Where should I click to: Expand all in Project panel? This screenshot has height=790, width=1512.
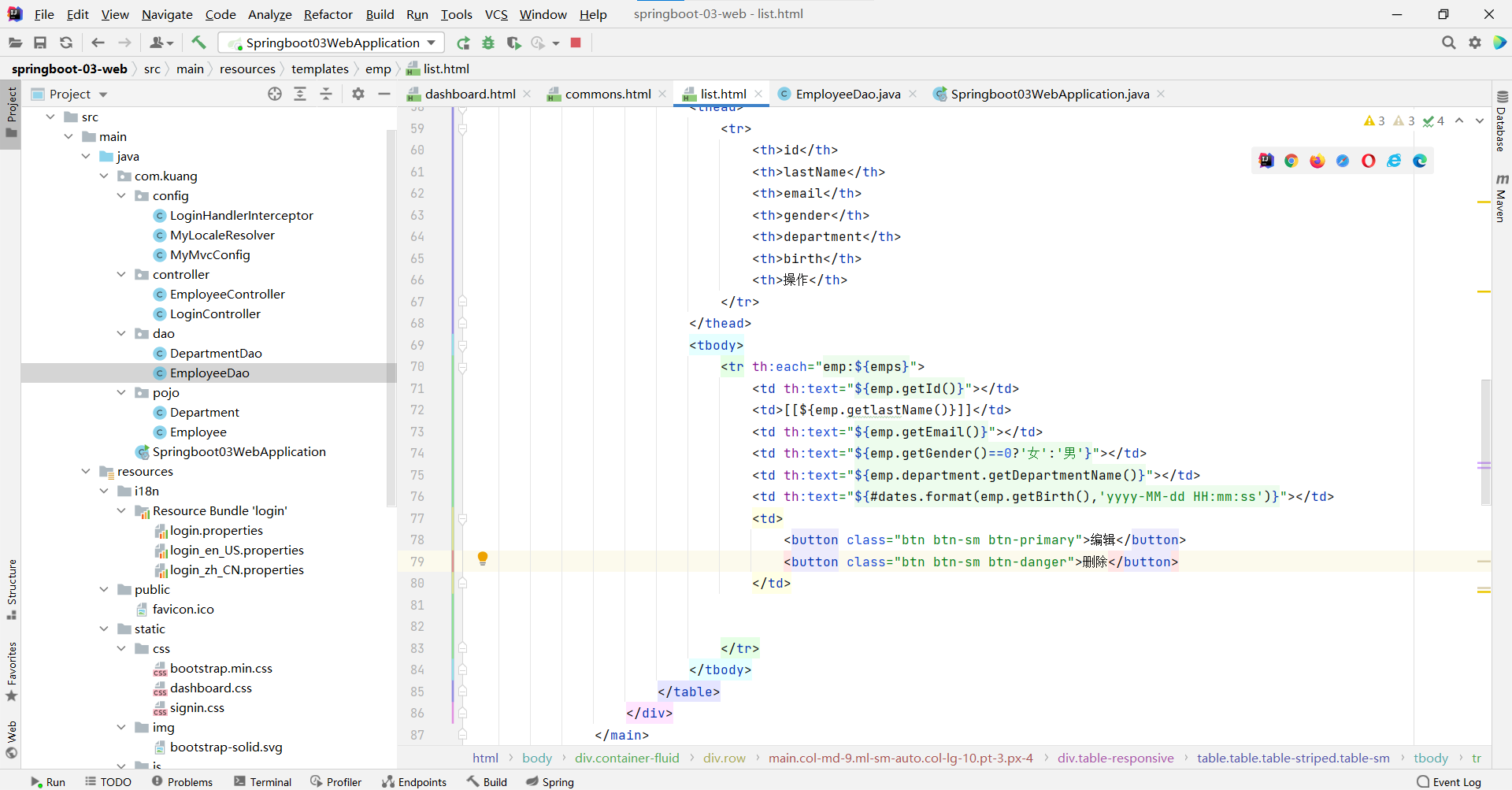pyautogui.click(x=300, y=94)
